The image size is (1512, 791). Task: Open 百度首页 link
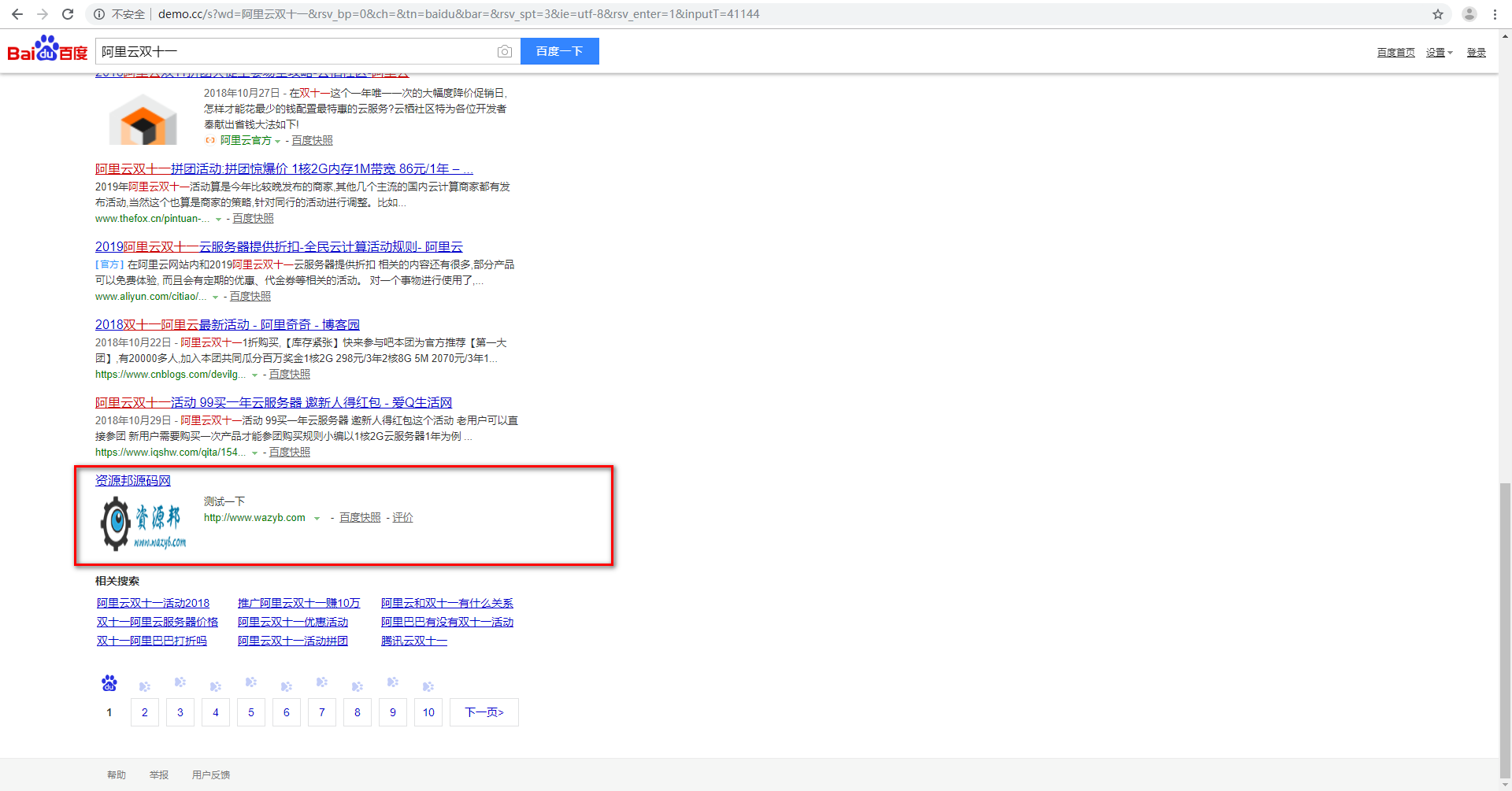(1396, 53)
